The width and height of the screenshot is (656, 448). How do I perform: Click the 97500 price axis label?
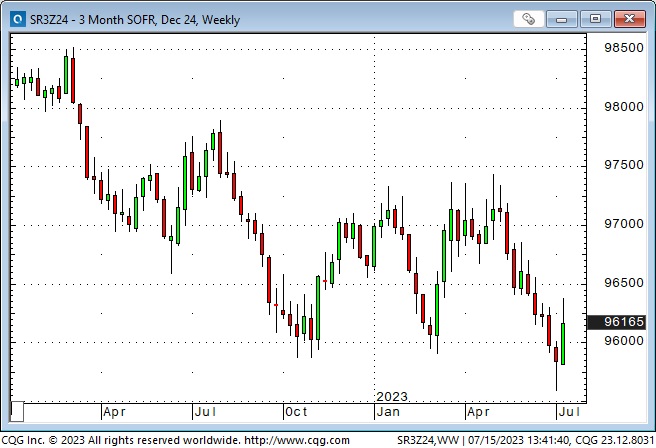click(623, 165)
